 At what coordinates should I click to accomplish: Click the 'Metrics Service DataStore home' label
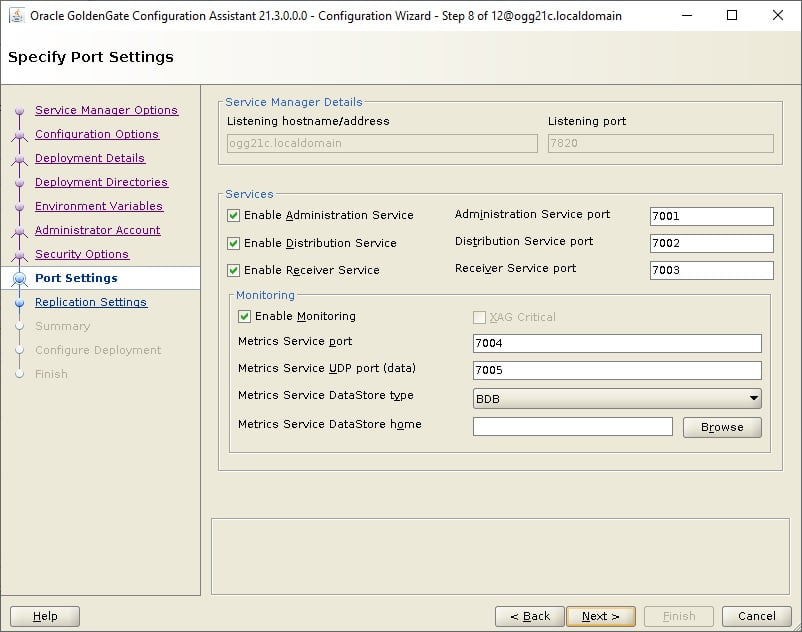[x=330, y=424]
